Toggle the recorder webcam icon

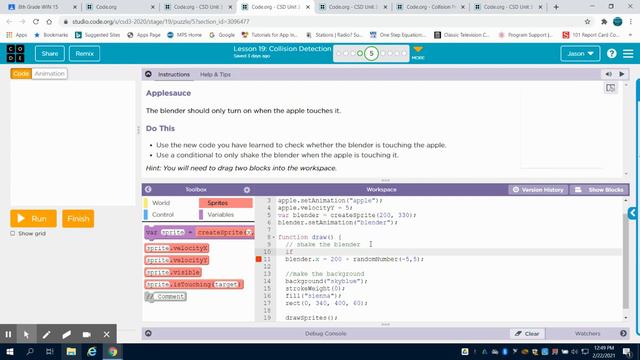[87, 334]
